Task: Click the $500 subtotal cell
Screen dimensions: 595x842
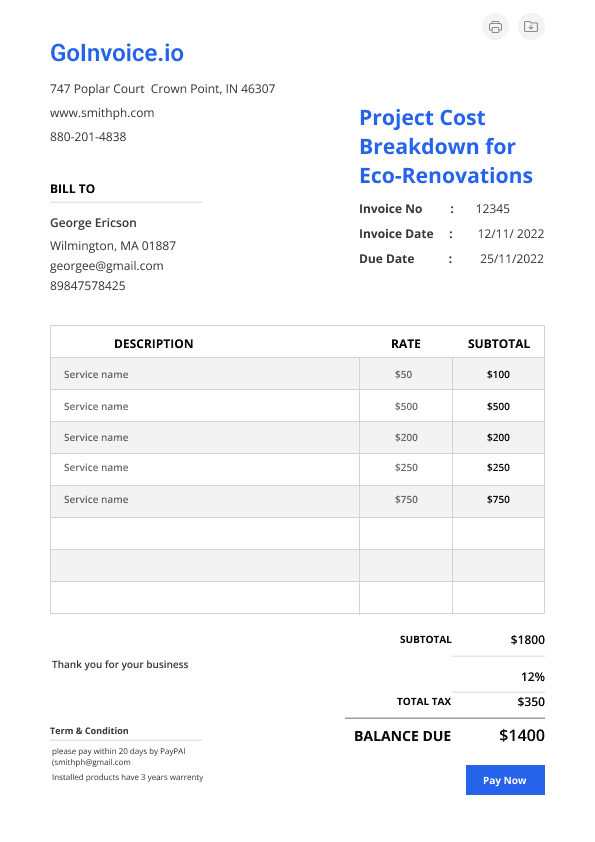Action: pyautogui.click(x=498, y=407)
